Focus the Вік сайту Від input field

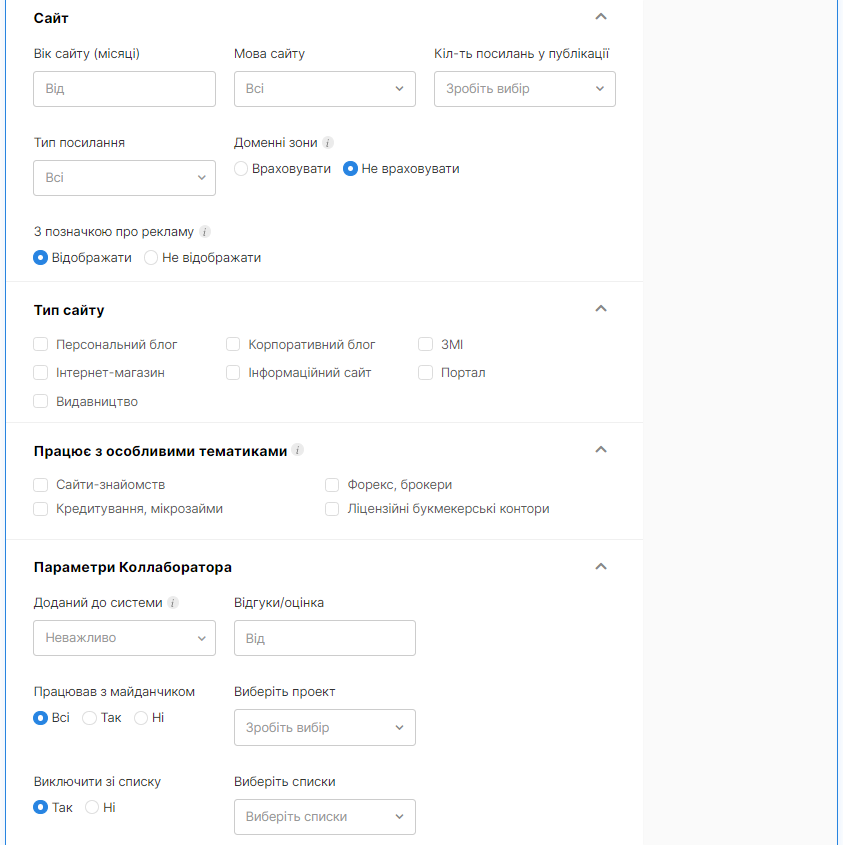[125, 89]
